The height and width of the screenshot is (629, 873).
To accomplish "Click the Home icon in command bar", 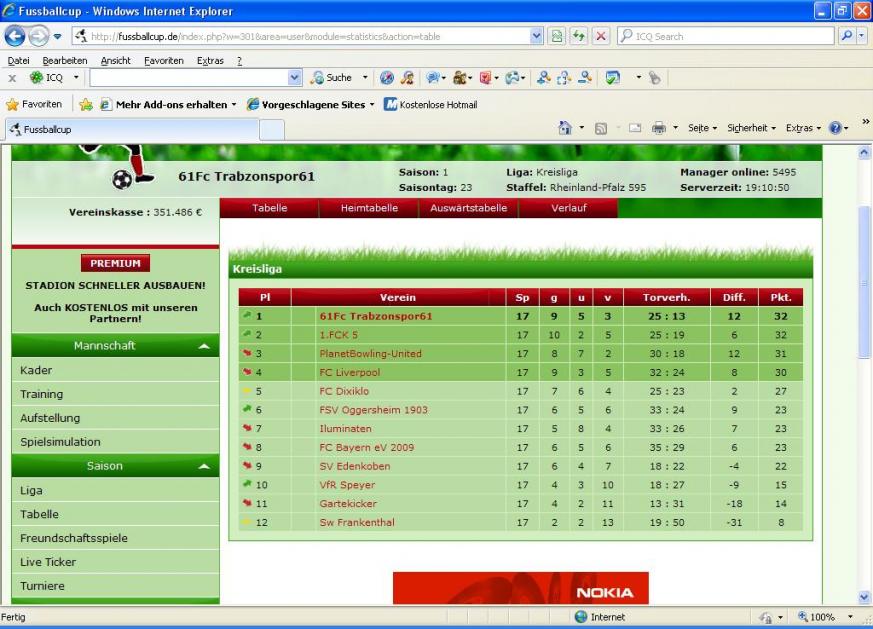I will pos(565,128).
